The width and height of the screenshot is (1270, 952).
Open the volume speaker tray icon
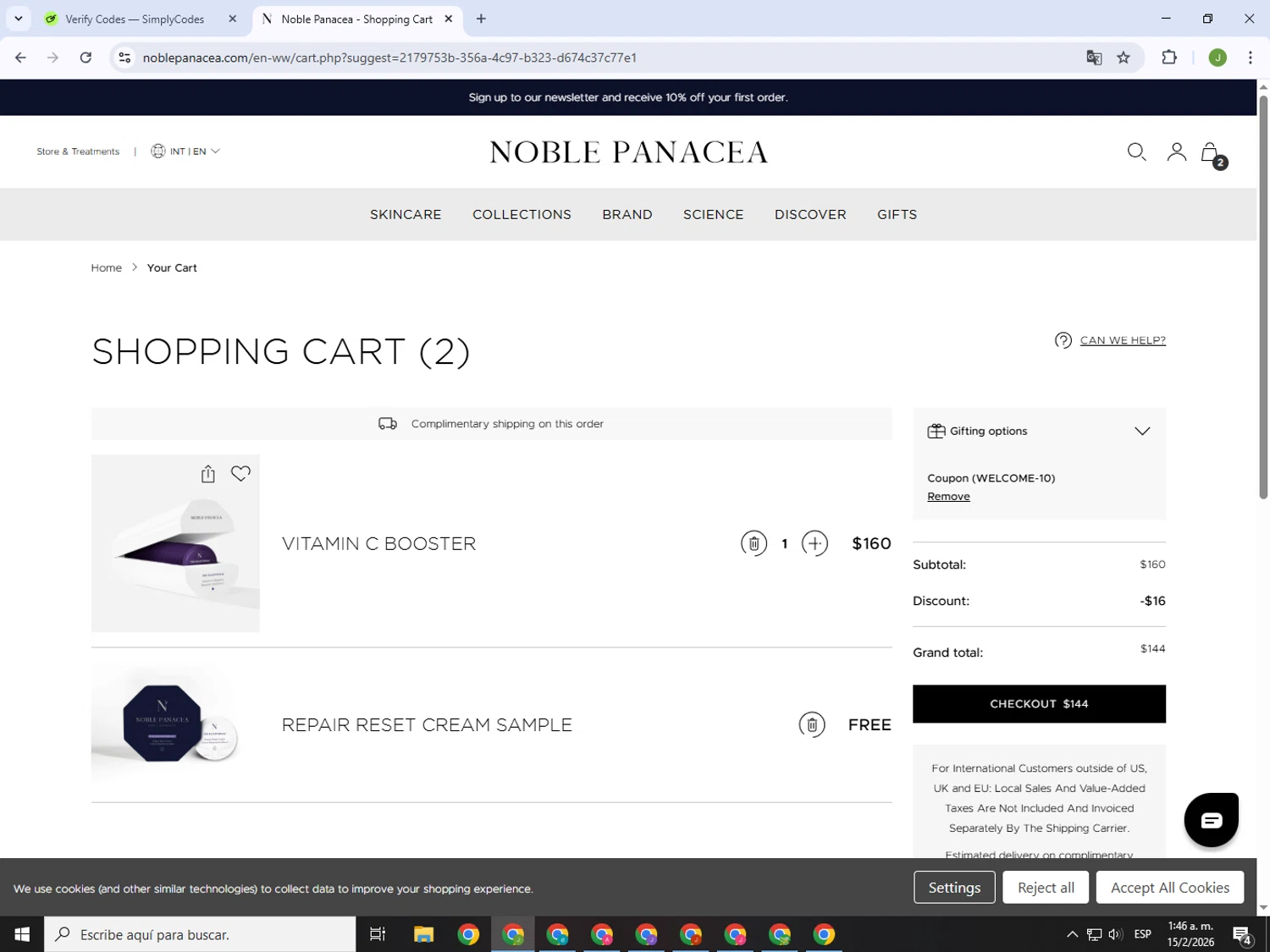pos(1115,934)
